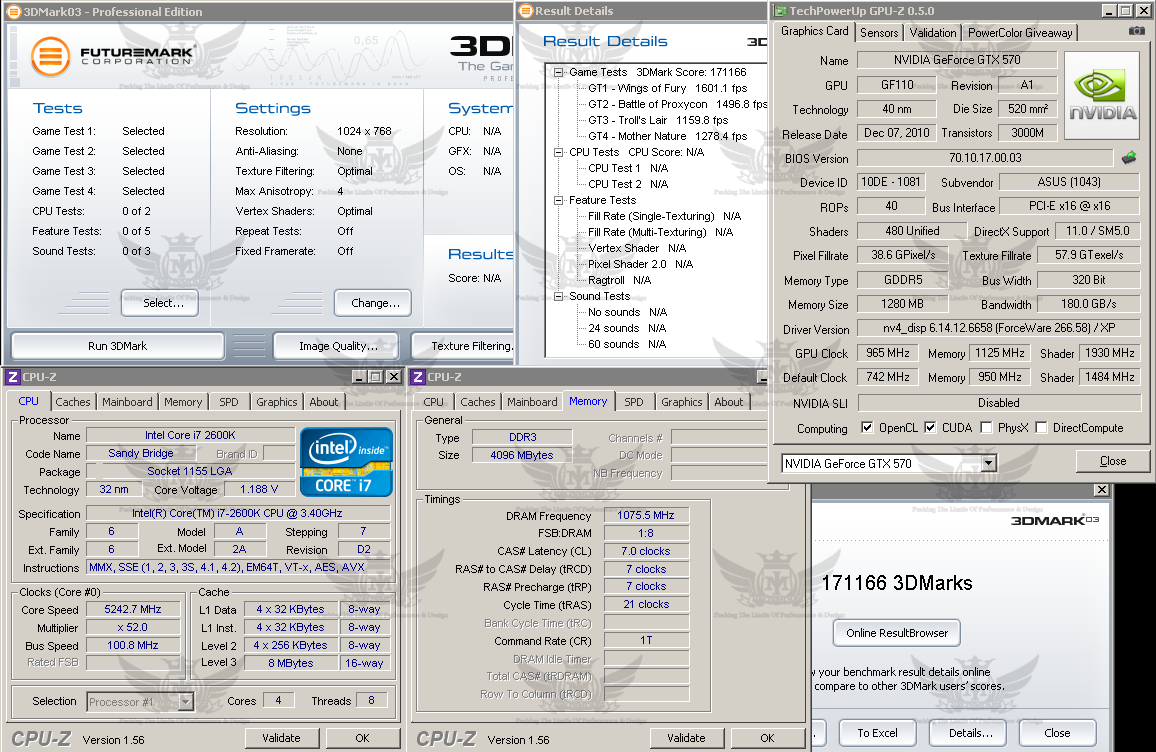Select GT1 - Wings of Fury tree row
This screenshot has height=752, width=1156.
coord(667,88)
